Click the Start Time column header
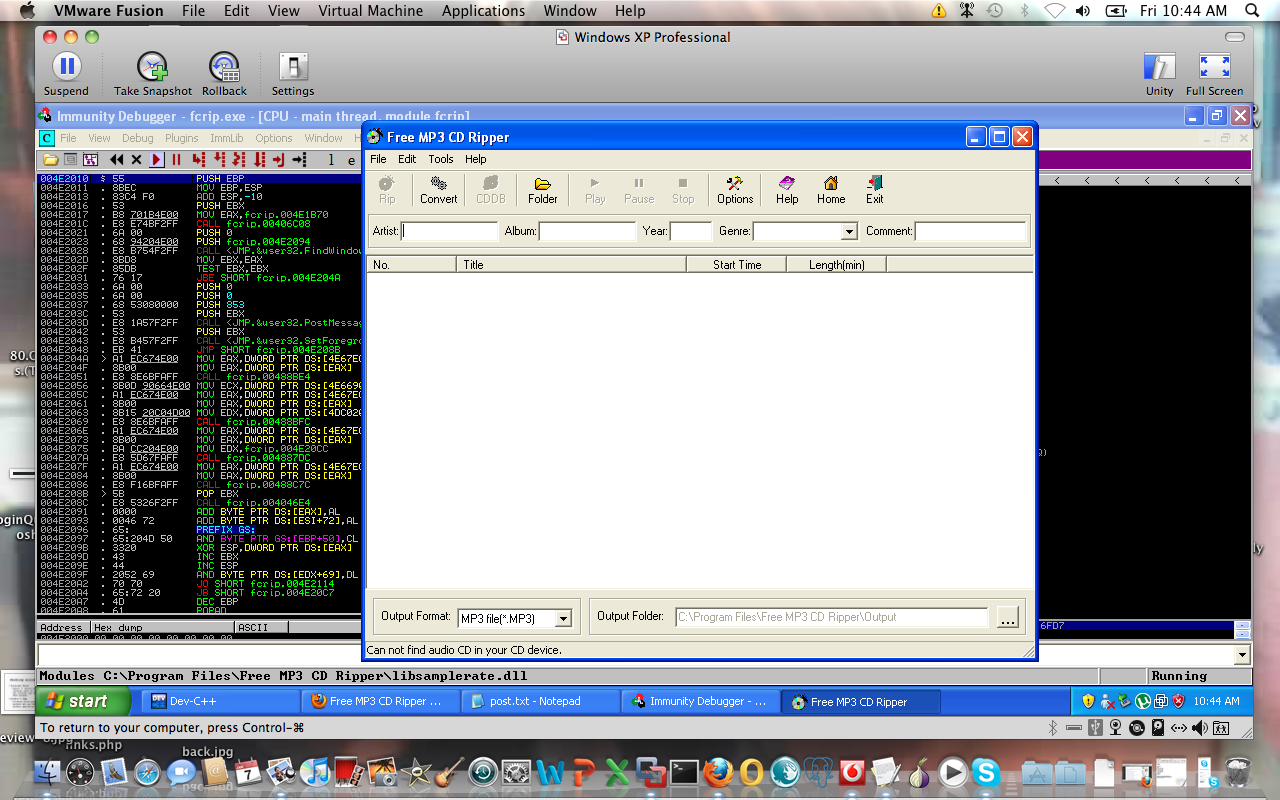This screenshot has height=800, width=1280. click(736, 265)
